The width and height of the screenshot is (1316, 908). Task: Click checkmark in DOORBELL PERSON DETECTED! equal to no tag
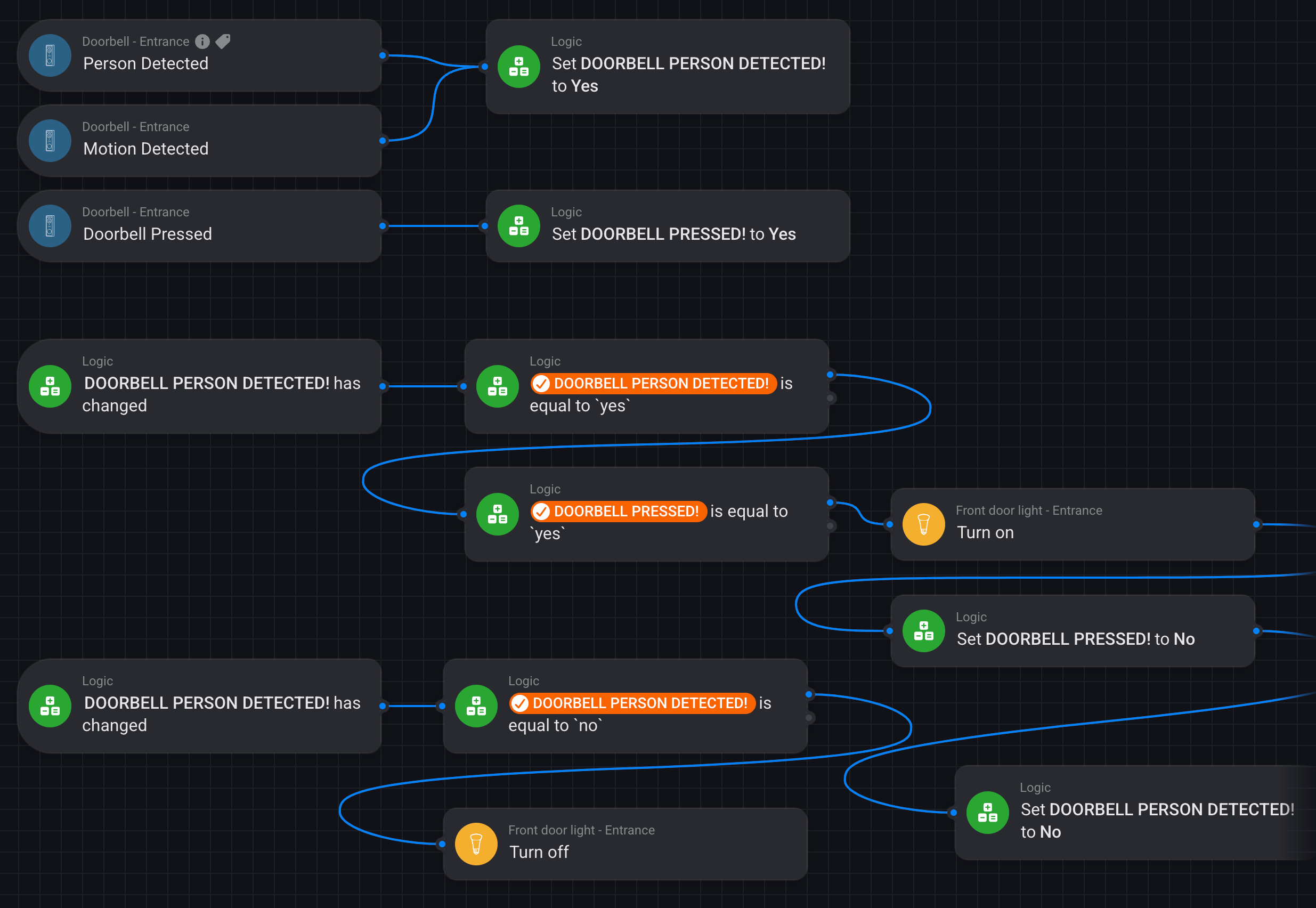pyautogui.click(x=520, y=703)
